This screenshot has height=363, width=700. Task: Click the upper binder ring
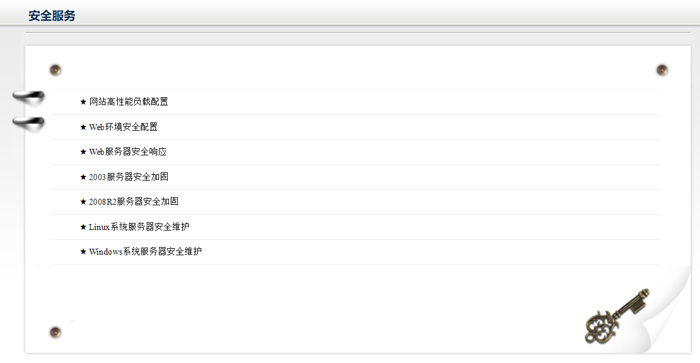tap(29, 98)
